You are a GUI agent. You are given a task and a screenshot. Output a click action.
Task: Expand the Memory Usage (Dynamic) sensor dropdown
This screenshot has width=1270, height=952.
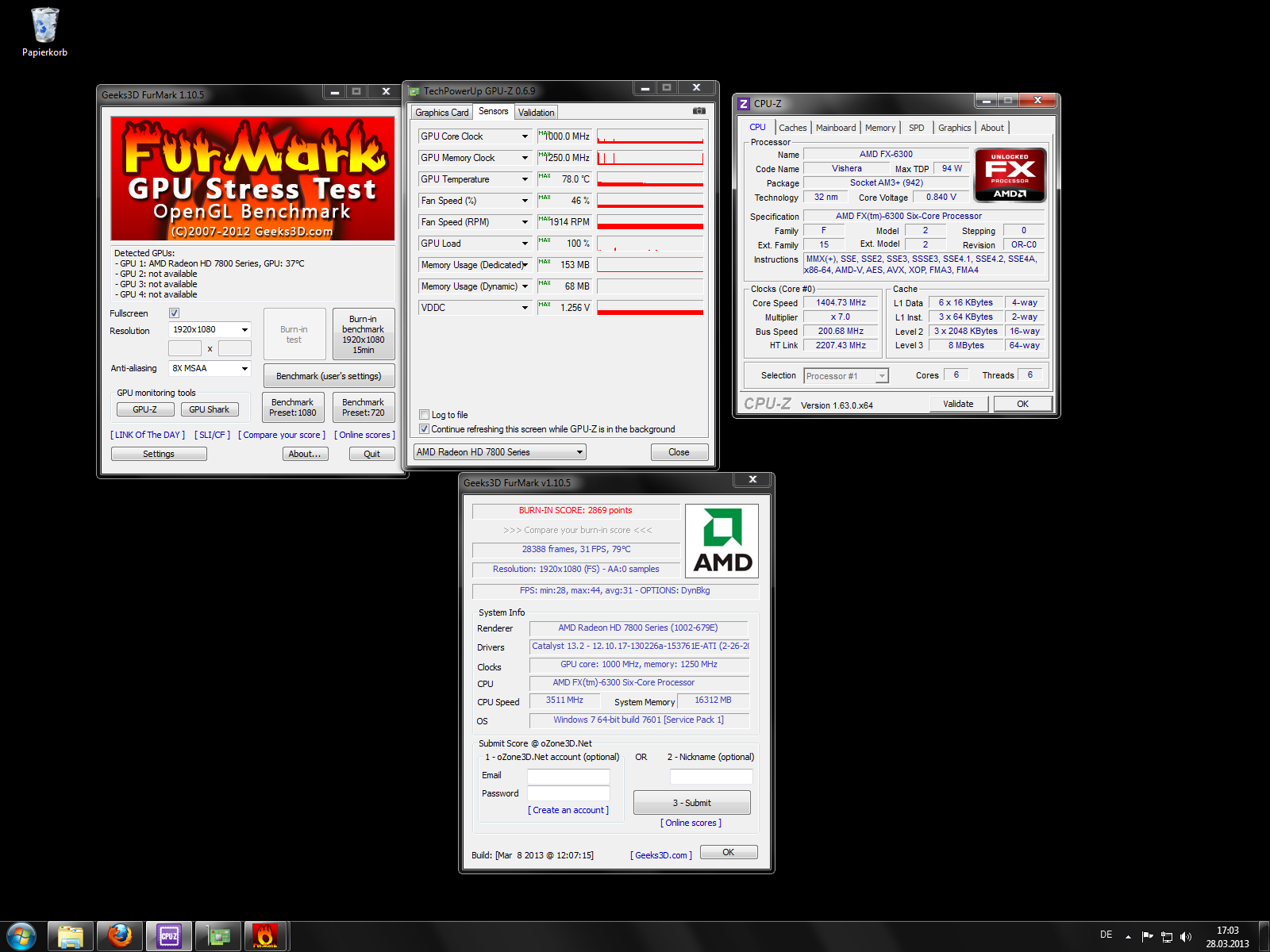coord(525,286)
